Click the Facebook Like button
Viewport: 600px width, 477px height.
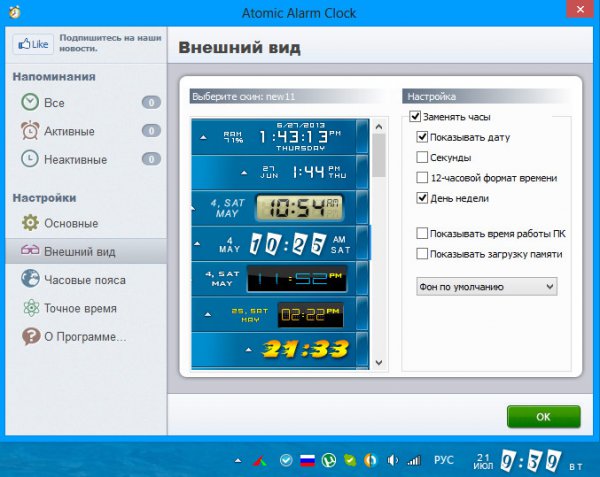pos(33,44)
